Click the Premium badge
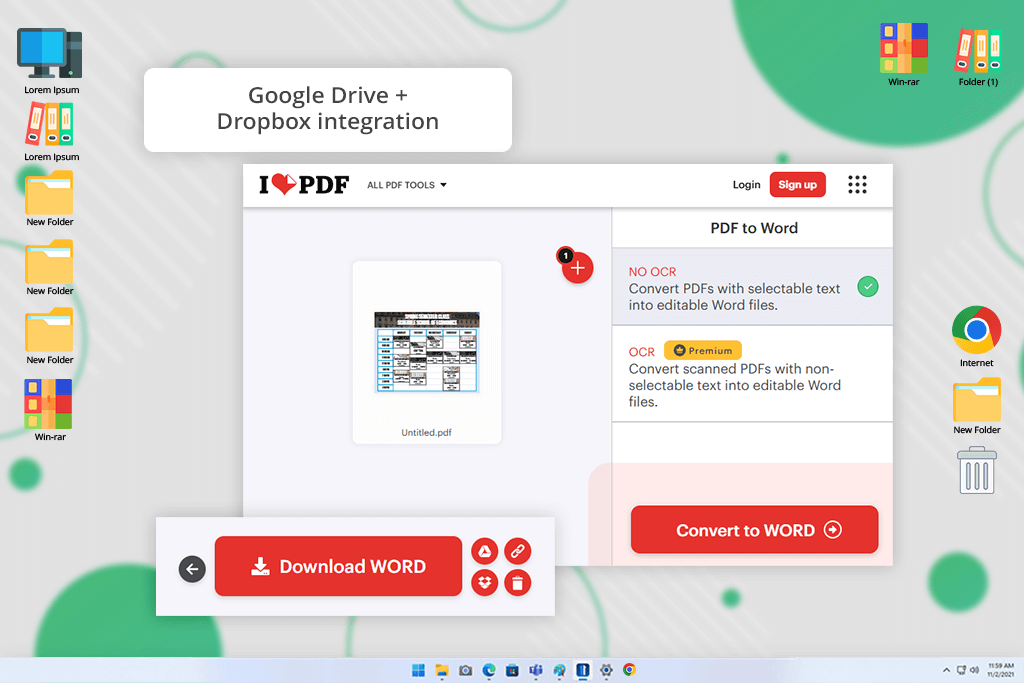 [x=703, y=351]
